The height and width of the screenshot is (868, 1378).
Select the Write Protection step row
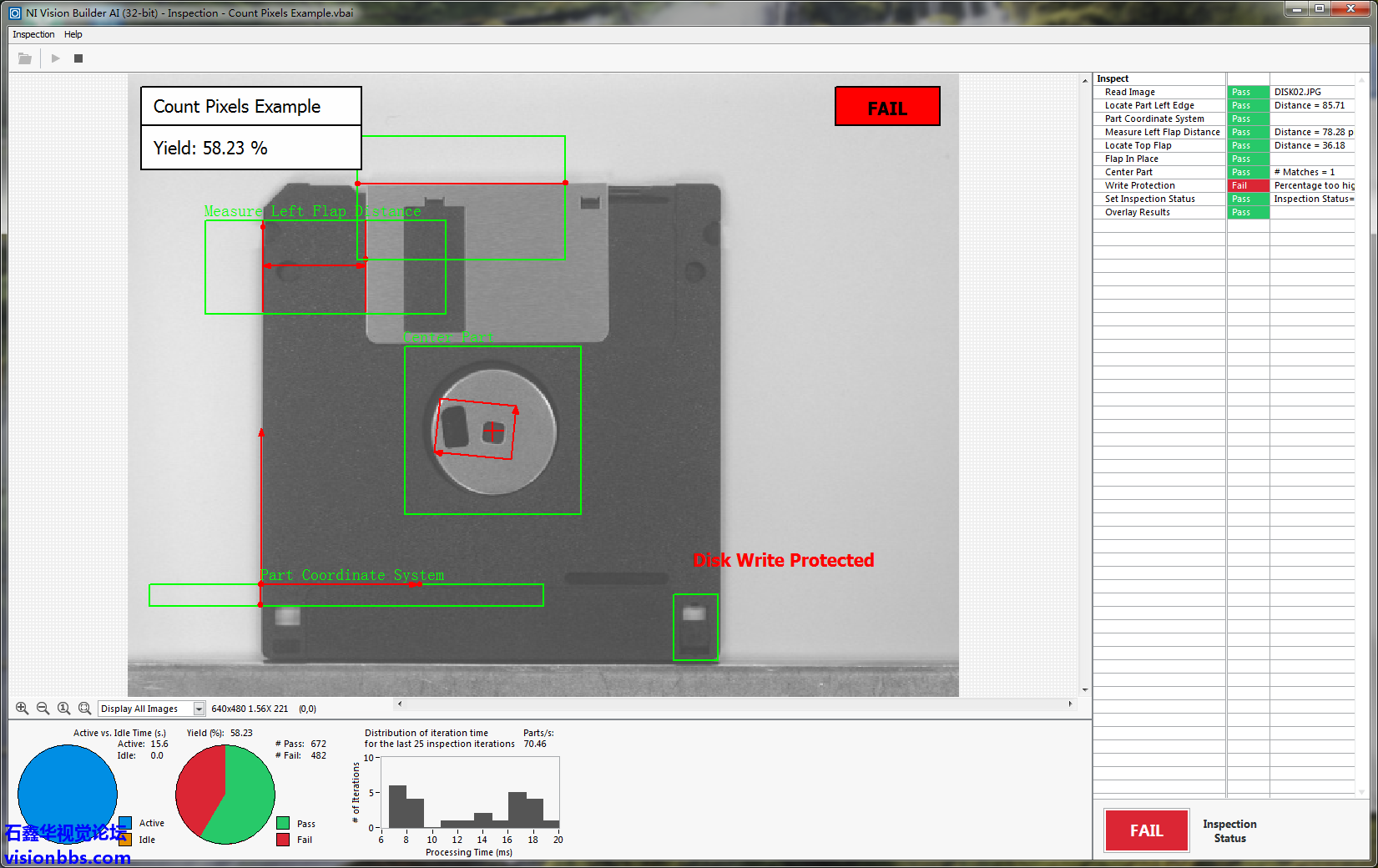[x=1139, y=185]
